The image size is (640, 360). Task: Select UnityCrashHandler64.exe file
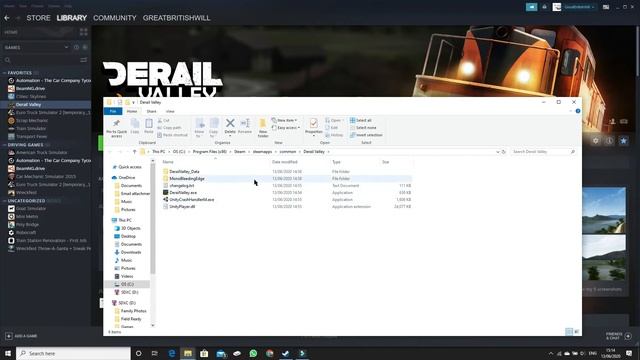pos(191,200)
